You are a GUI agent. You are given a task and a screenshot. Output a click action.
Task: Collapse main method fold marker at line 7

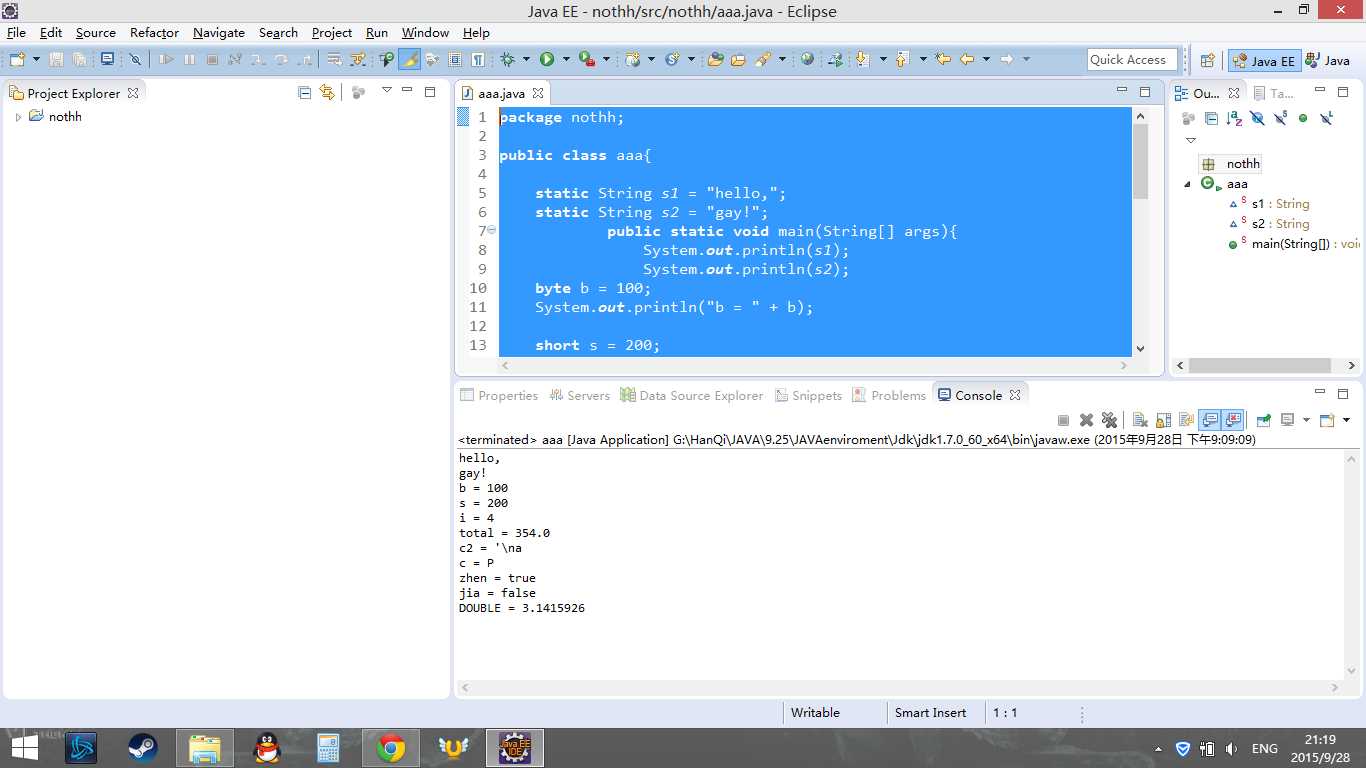tap(492, 231)
